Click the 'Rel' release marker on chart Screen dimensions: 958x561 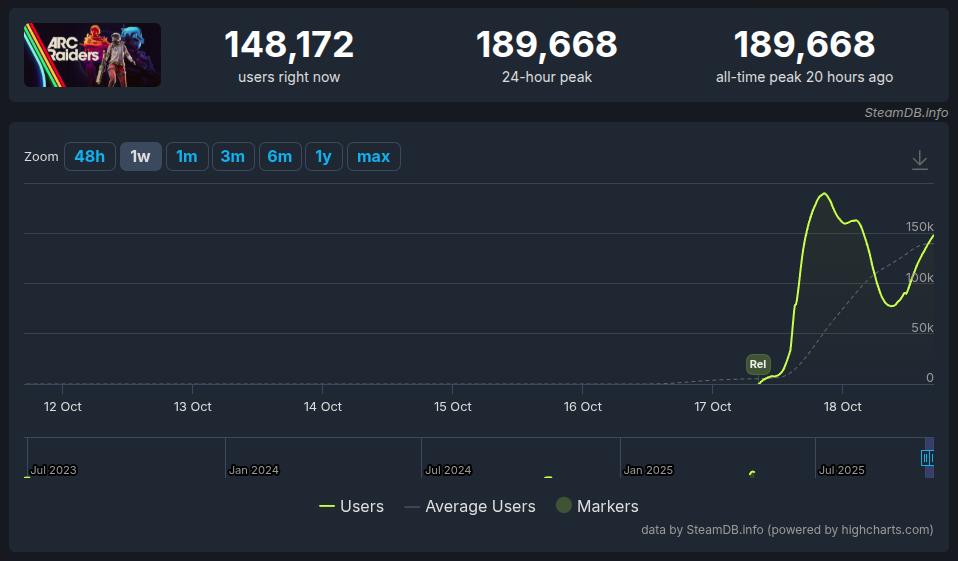click(x=758, y=364)
